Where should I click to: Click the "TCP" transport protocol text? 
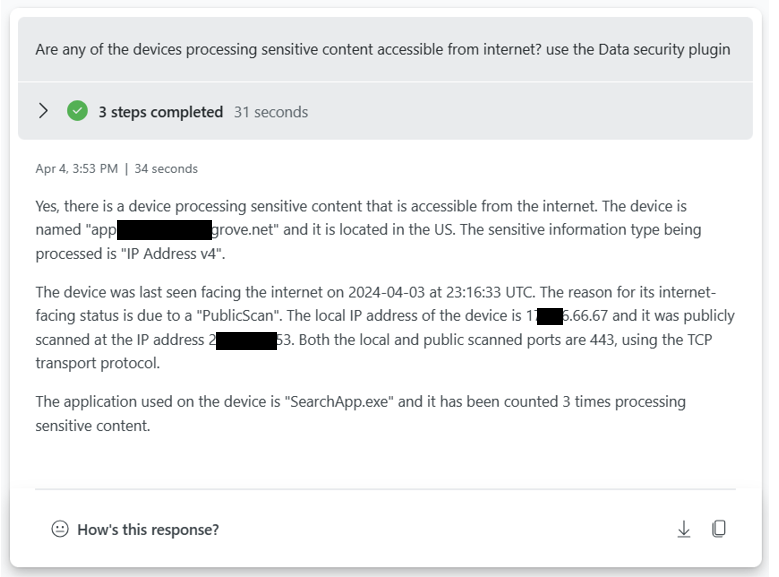pyautogui.click(x=700, y=340)
